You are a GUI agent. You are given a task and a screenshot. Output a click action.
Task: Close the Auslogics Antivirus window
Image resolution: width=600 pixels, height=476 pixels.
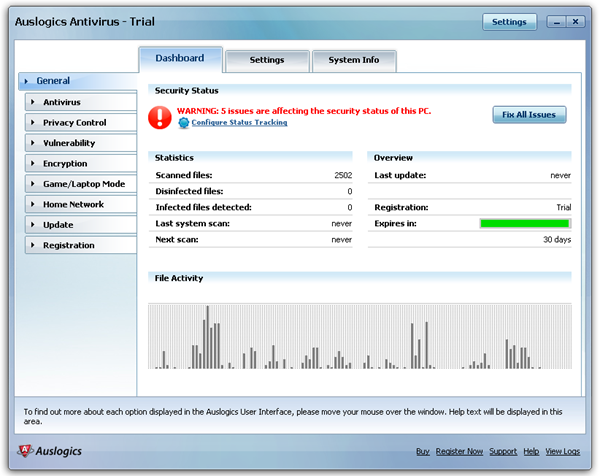point(576,22)
